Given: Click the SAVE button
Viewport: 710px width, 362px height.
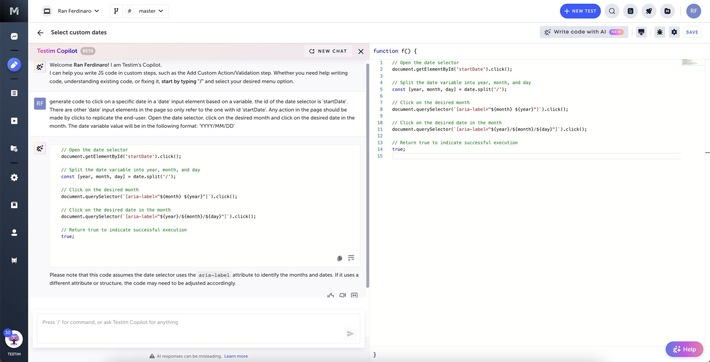Looking at the screenshot, I should [692, 32].
